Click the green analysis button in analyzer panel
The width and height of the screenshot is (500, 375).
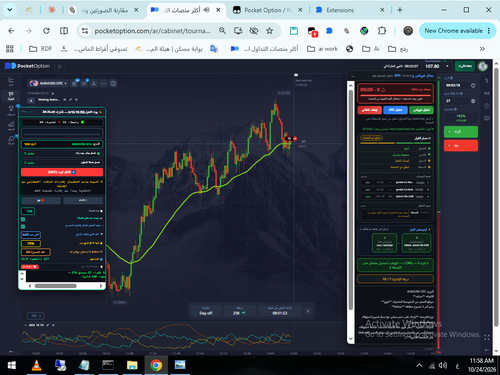point(421,110)
